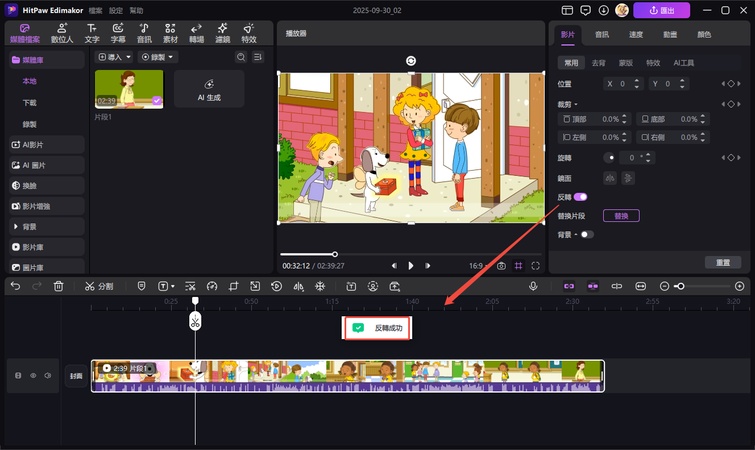The height and width of the screenshot is (450, 755).
Task: Open the microphone voice recording tool
Action: pyautogui.click(x=533, y=286)
